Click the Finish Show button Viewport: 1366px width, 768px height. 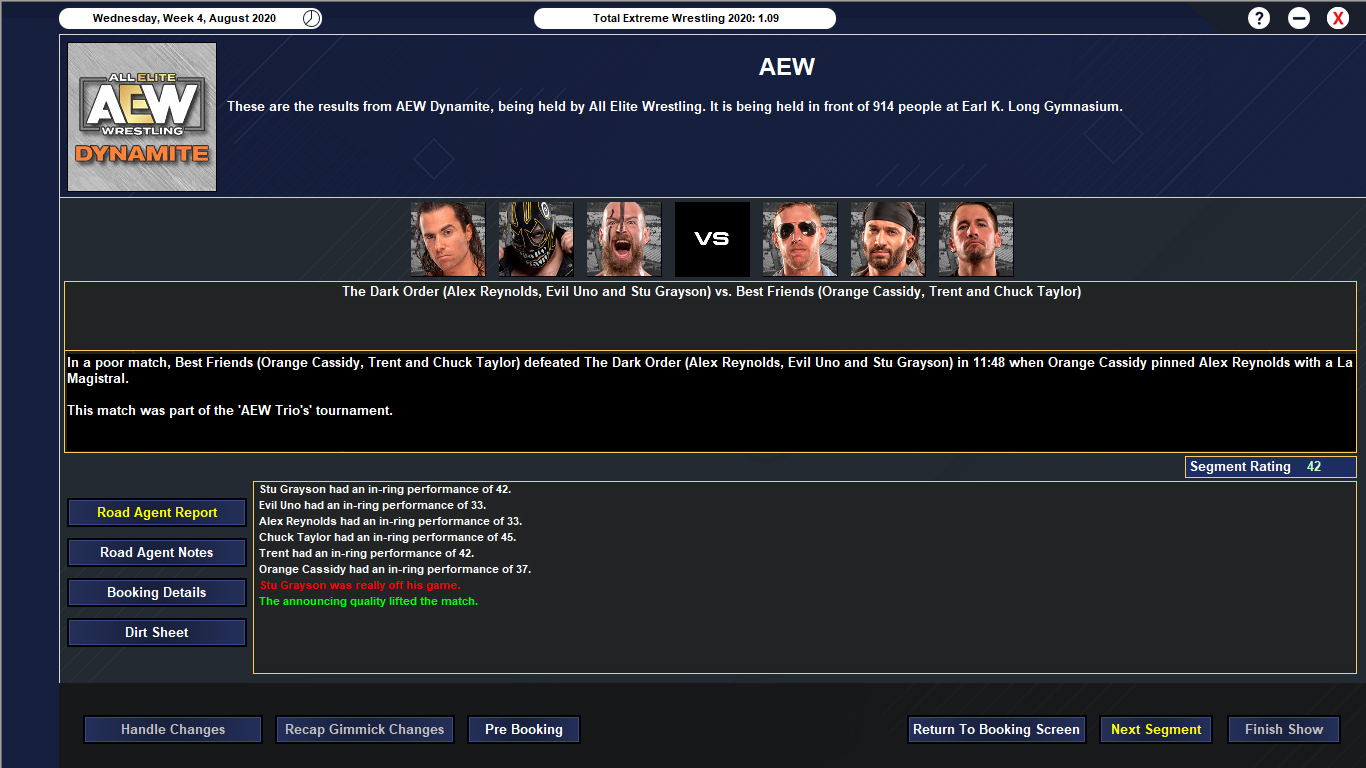(1284, 729)
